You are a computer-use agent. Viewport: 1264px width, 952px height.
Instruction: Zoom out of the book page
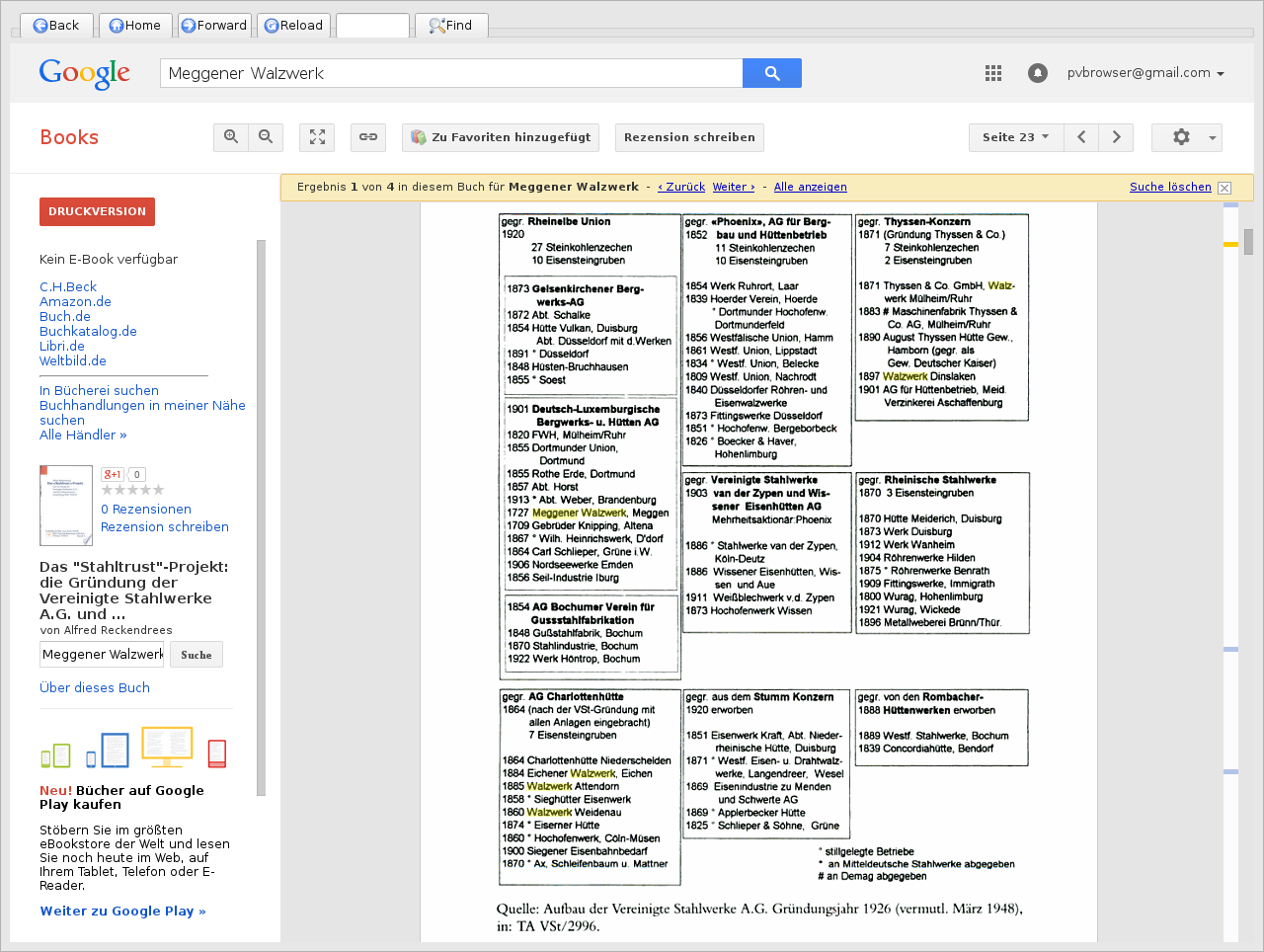click(x=266, y=137)
